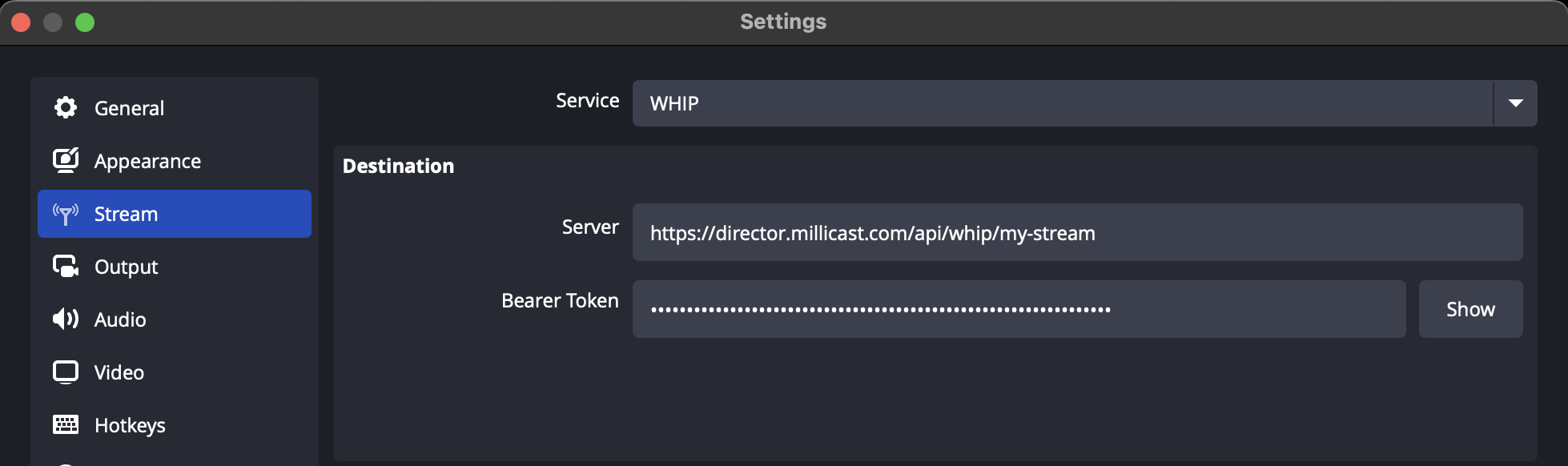1568x466 pixels.
Task: Close the Settings window
Action: click(x=21, y=22)
